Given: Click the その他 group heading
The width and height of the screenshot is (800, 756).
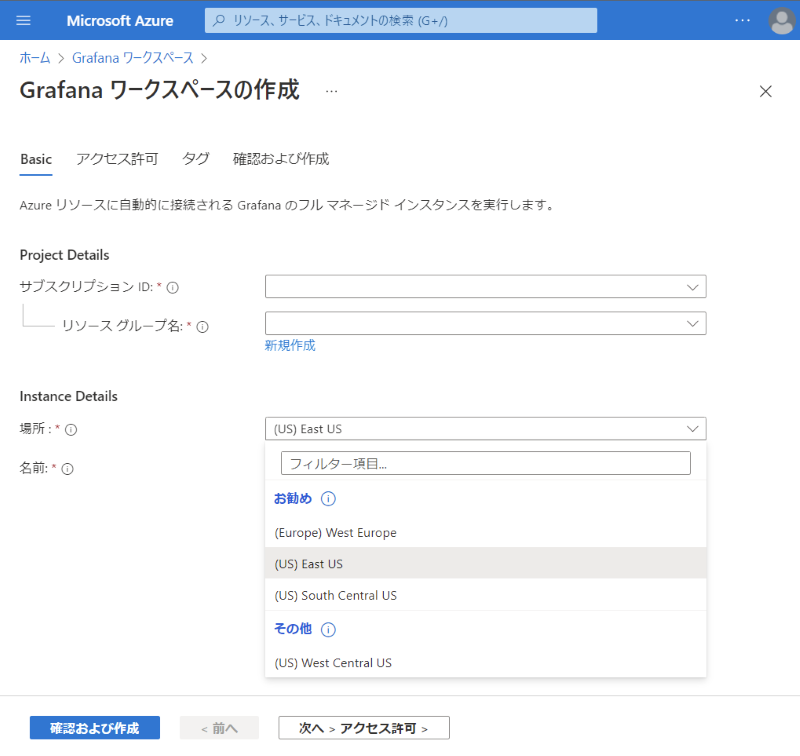Looking at the screenshot, I should (x=293, y=629).
